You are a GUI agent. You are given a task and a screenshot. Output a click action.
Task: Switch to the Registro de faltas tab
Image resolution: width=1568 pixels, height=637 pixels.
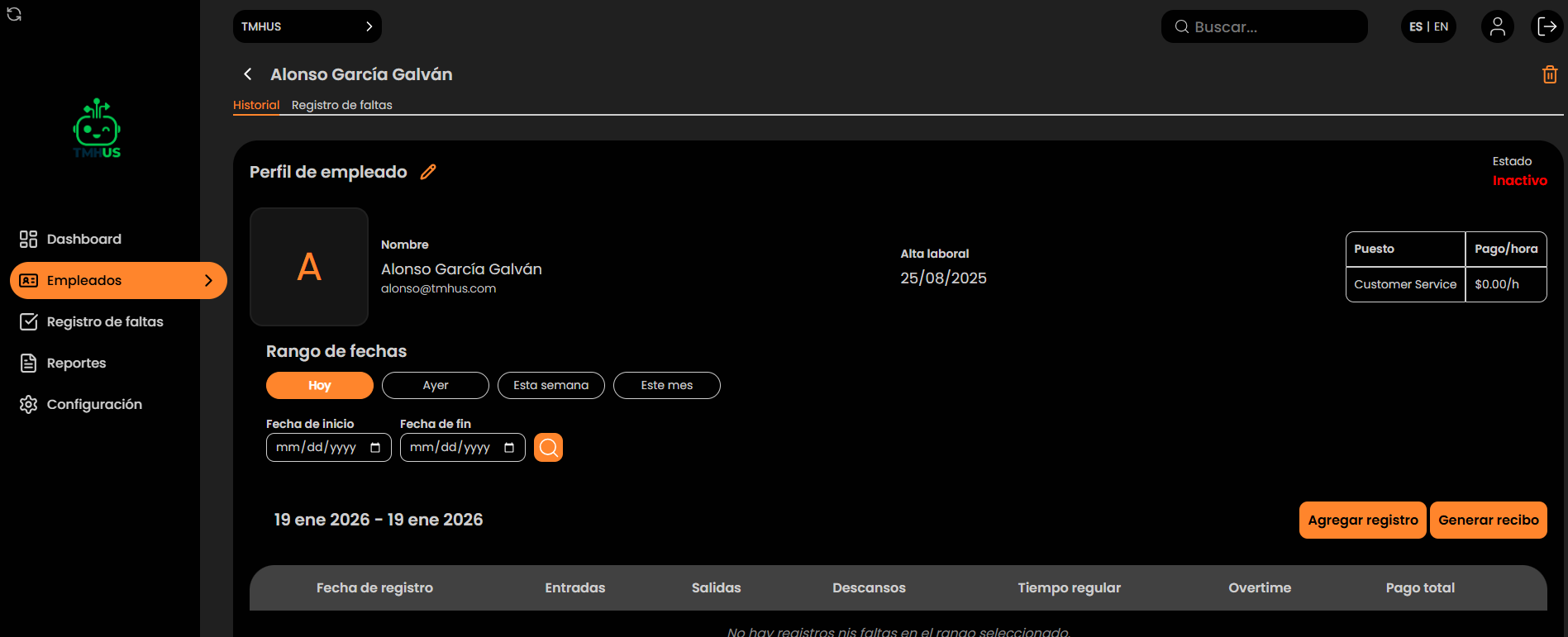pyautogui.click(x=341, y=105)
